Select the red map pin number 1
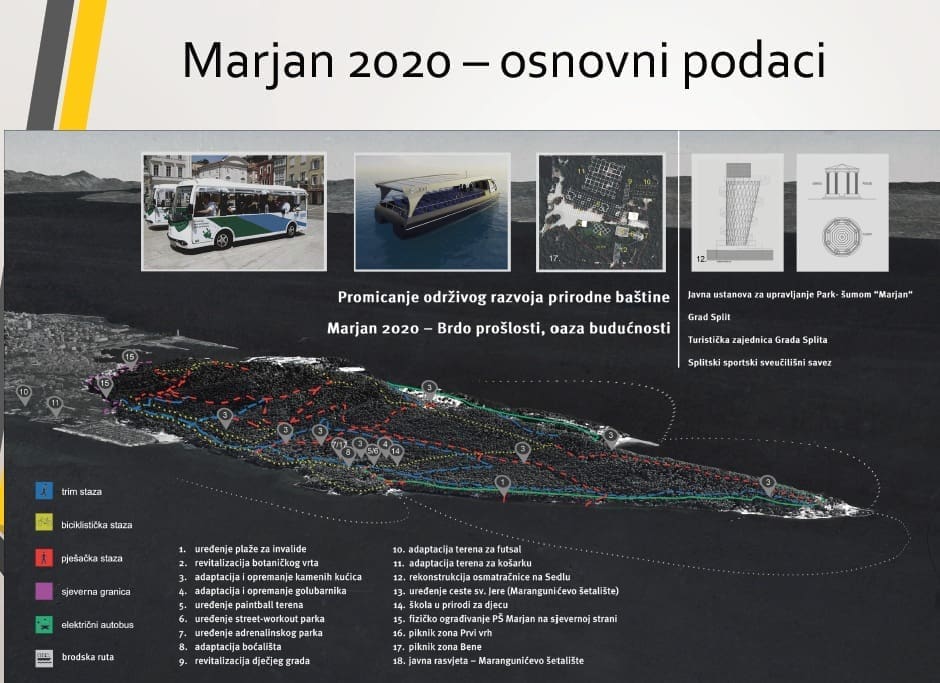The width and height of the screenshot is (940, 683). (x=502, y=485)
